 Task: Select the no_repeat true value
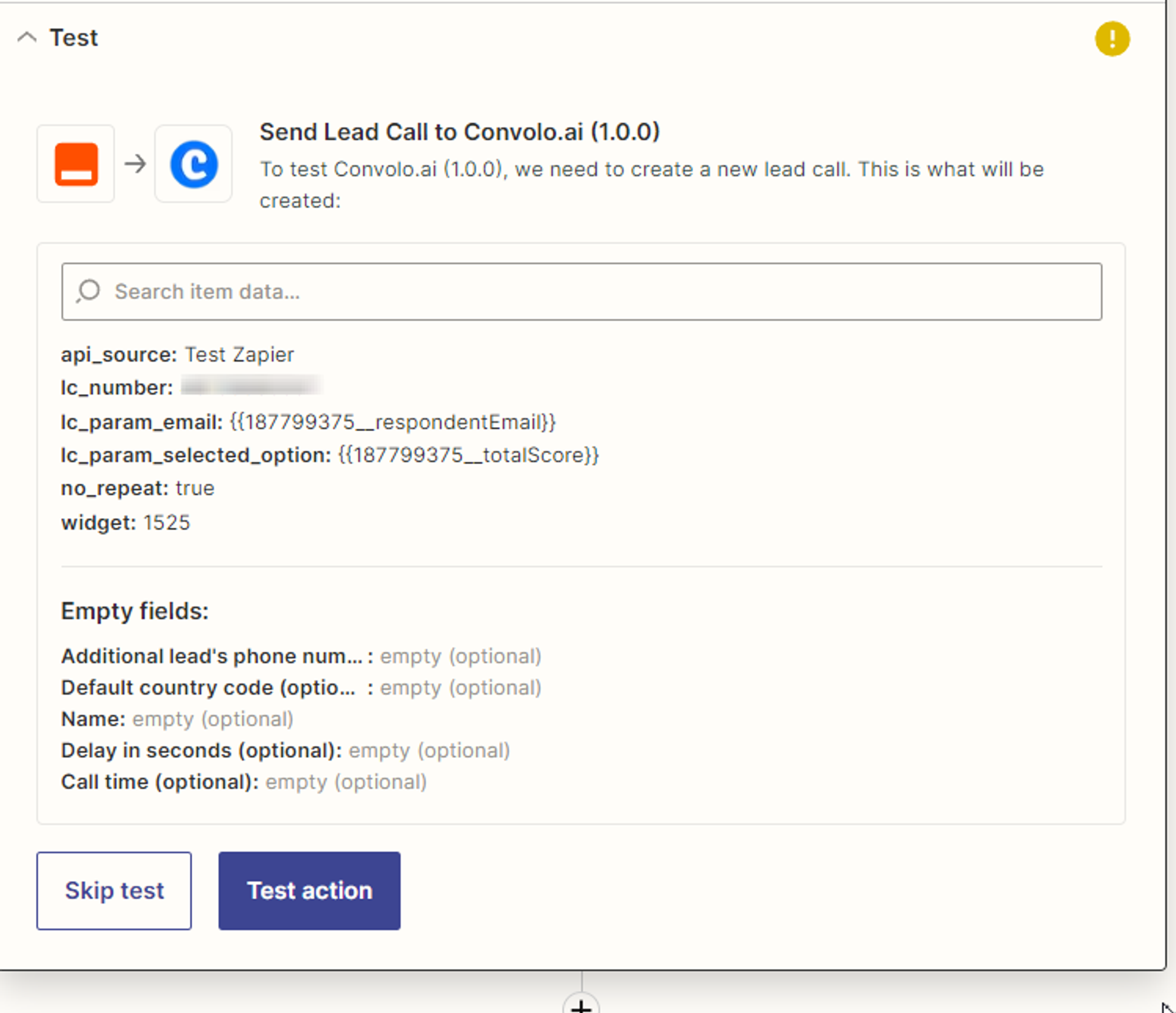[195, 488]
